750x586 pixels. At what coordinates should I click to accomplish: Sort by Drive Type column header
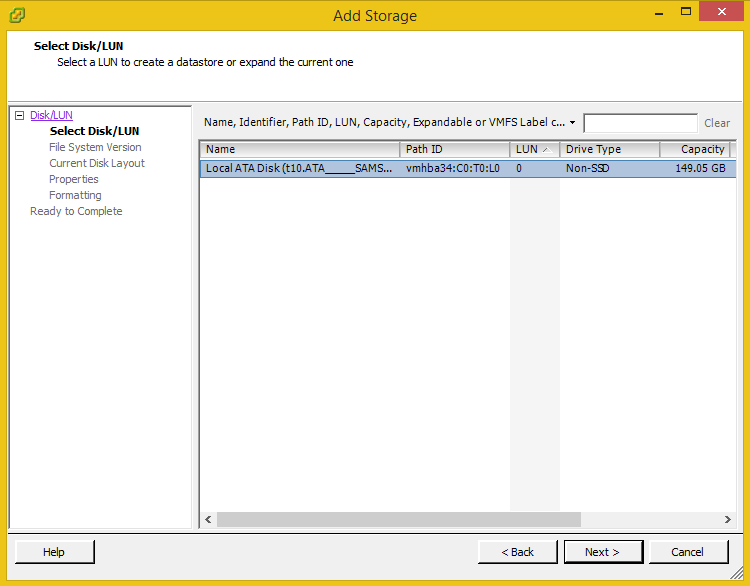coord(608,149)
